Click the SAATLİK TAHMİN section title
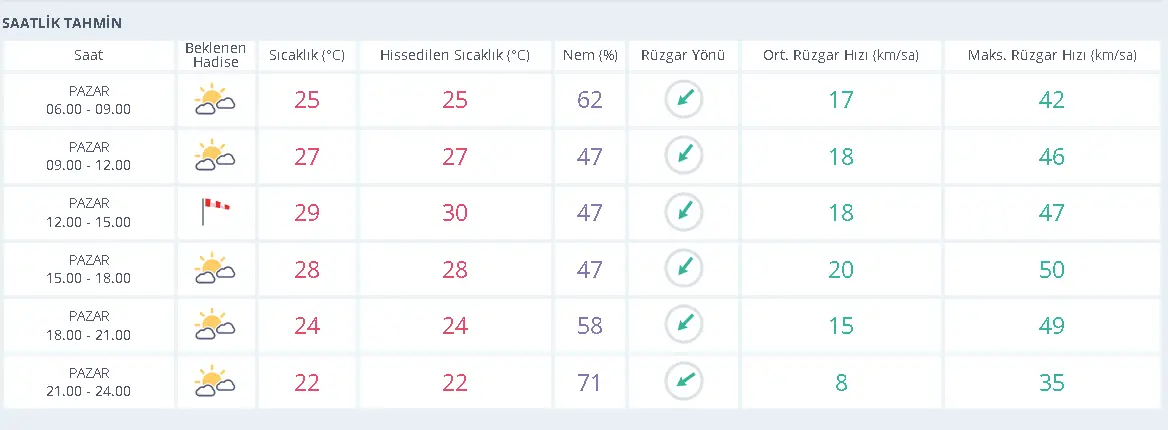 (x=62, y=24)
